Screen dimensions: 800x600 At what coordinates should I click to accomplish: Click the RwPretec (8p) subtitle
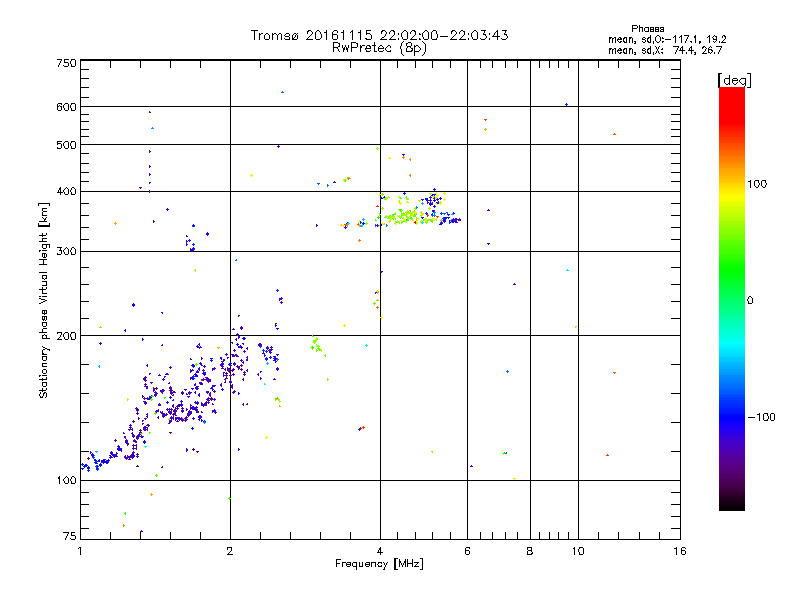(379, 48)
